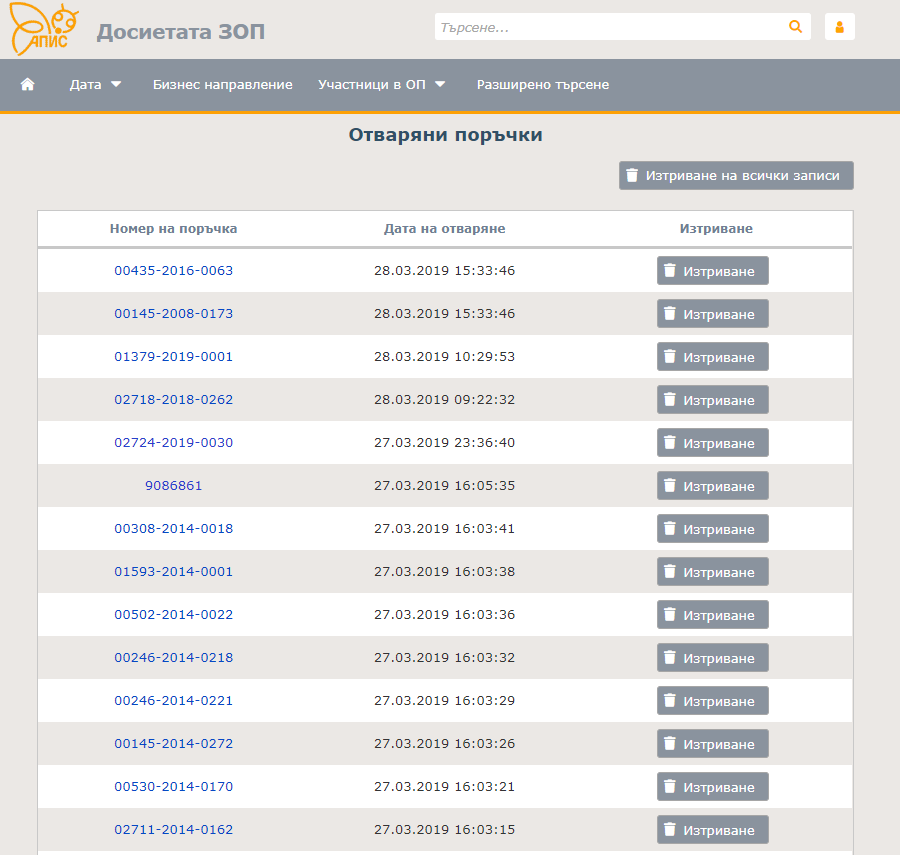Click into the Търсене search field
This screenshot has width=900, height=855.
[608, 27]
